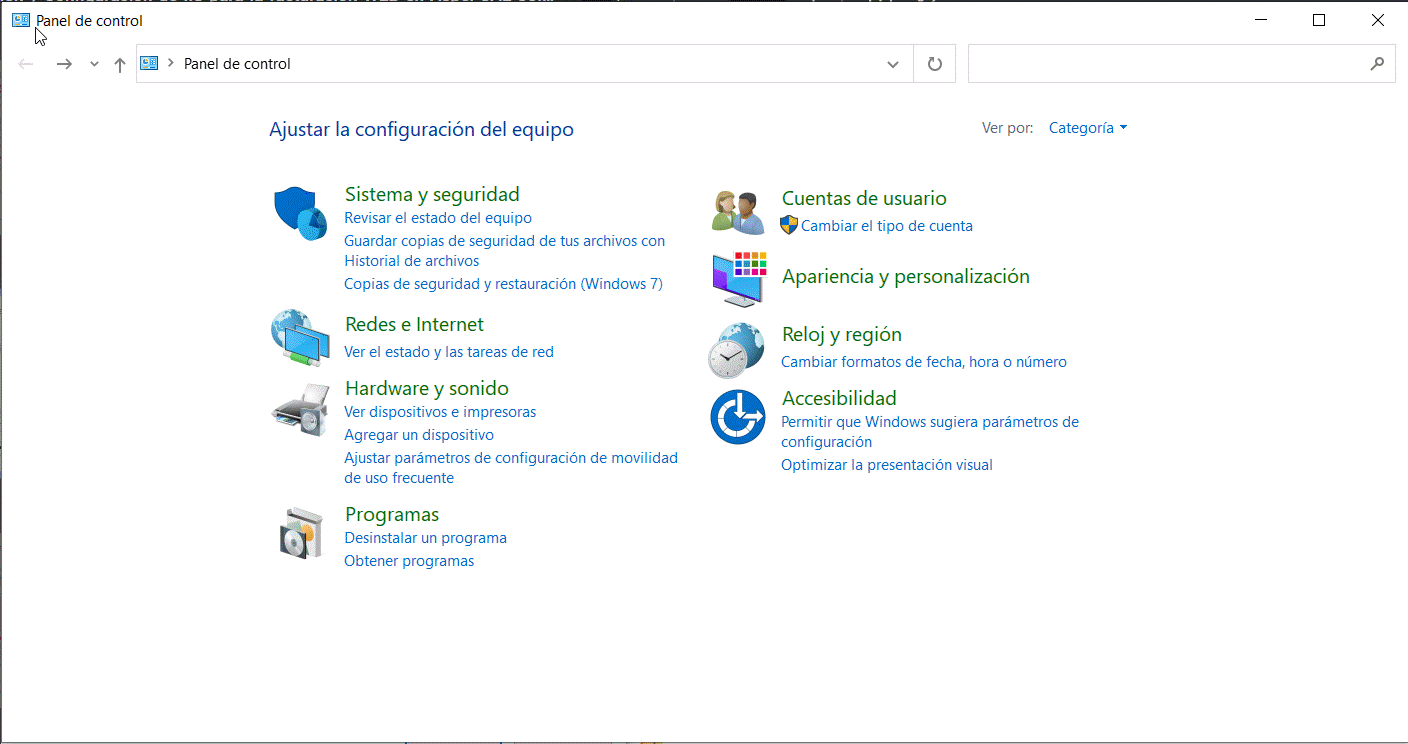The width and height of the screenshot is (1408, 744).
Task: Click the Cuentas de usuario people icon
Action: 738,212
